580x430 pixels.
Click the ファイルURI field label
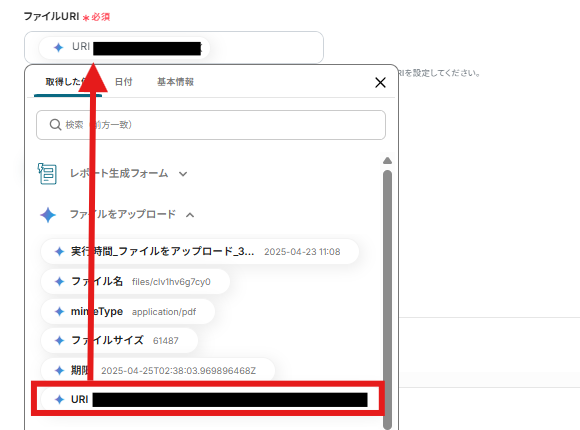51,16
